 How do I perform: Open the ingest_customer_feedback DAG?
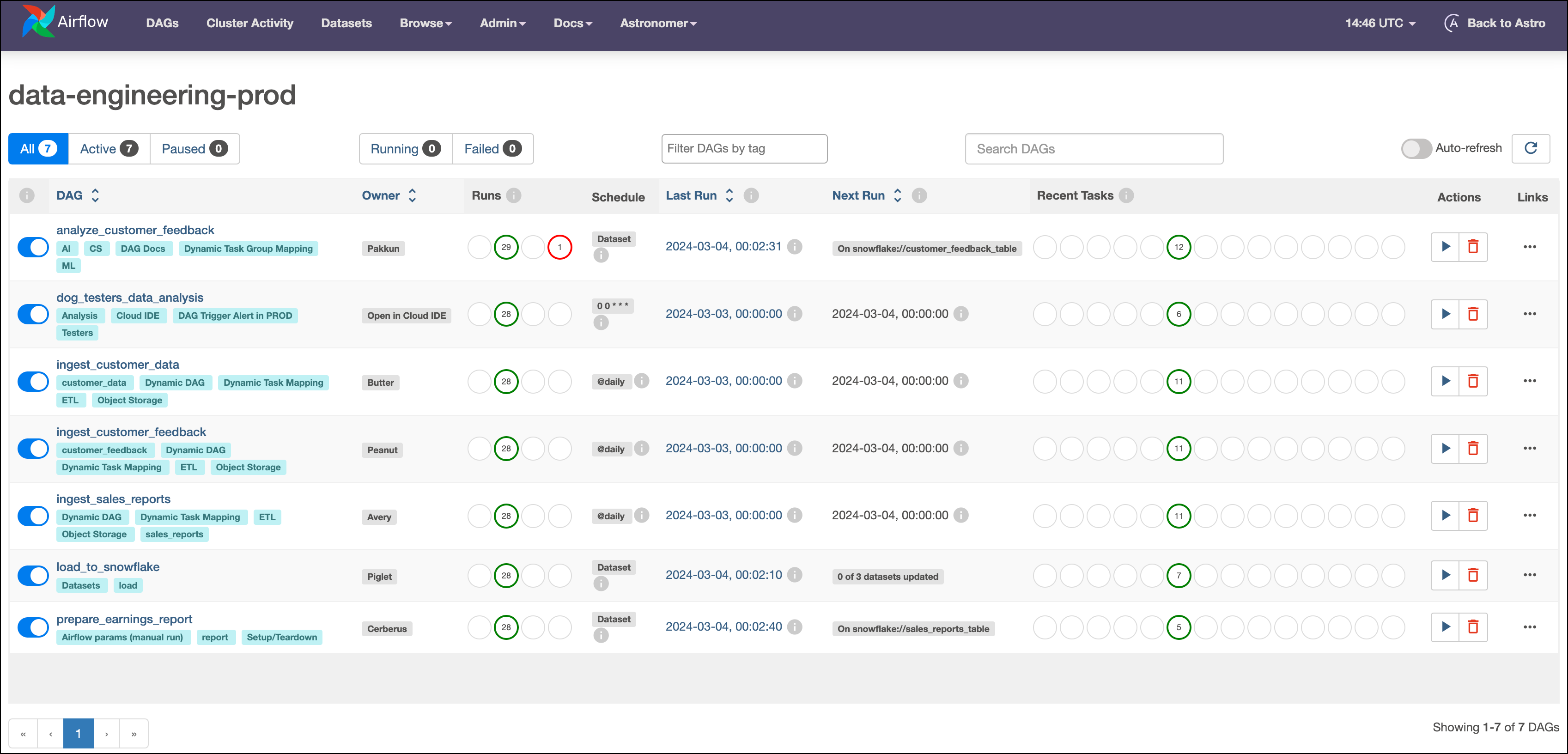coord(132,432)
